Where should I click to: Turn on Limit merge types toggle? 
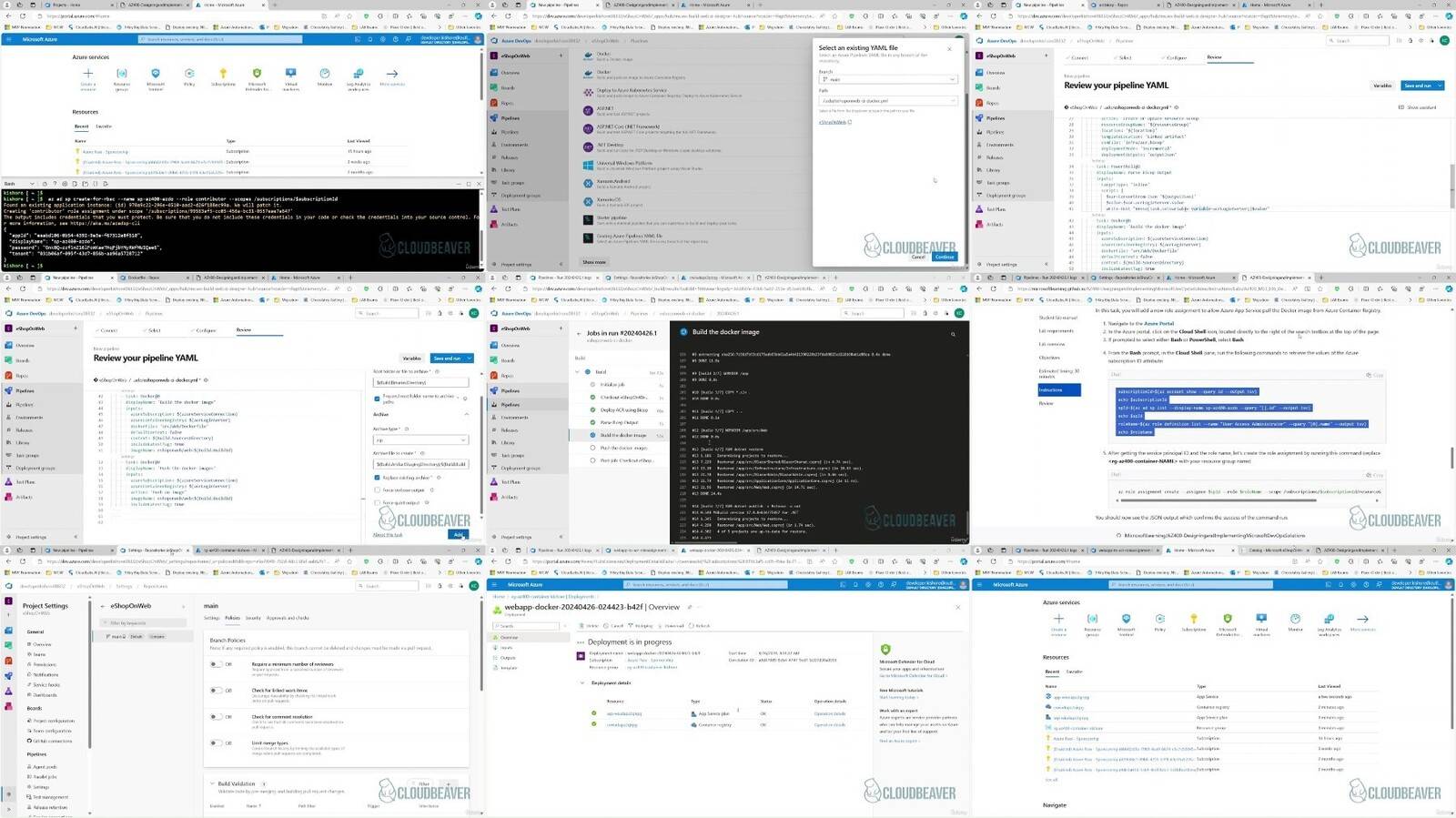coord(217,743)
